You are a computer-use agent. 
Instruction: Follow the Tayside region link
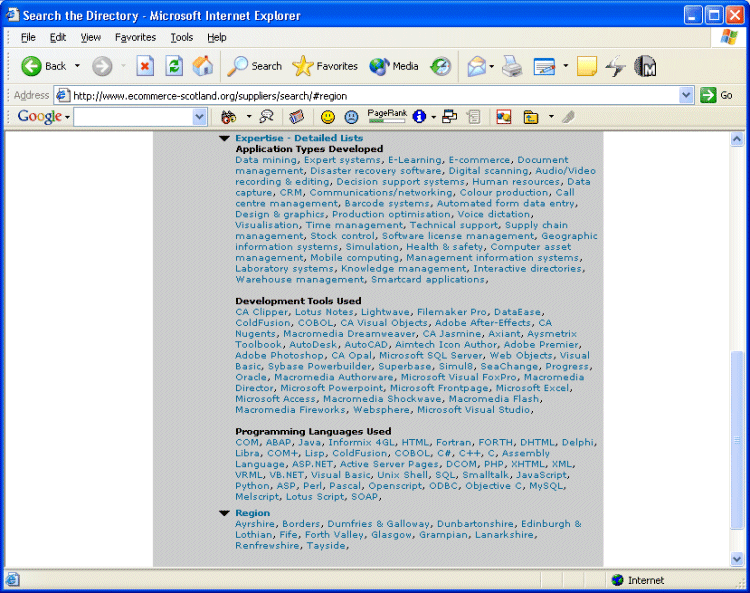point(326,546)
